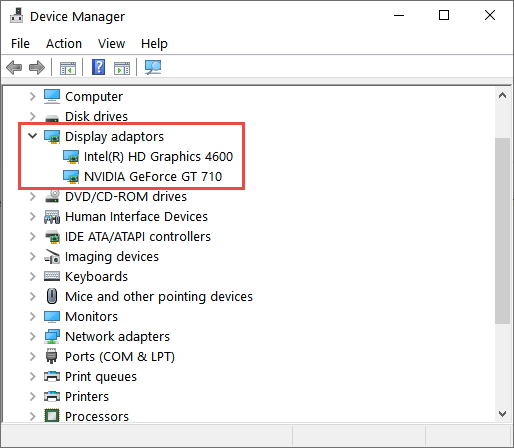
Task: Click the show/hide action pane icon
Action: [x=122, y=68]
